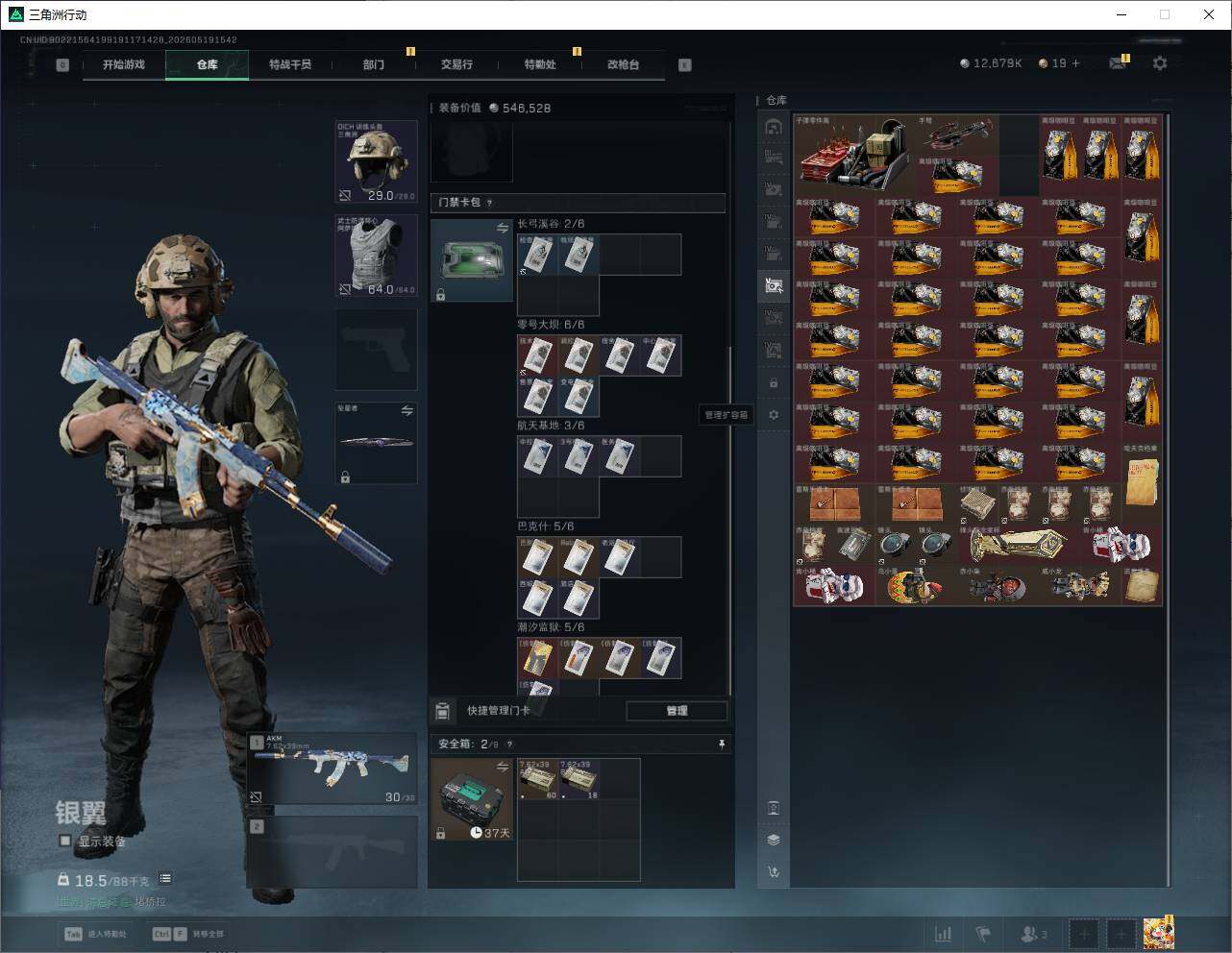Click the Tab 进入特勤处 shortcut button
The width and height of the screenshot is (1232, 953).
(x=95, y=934)
